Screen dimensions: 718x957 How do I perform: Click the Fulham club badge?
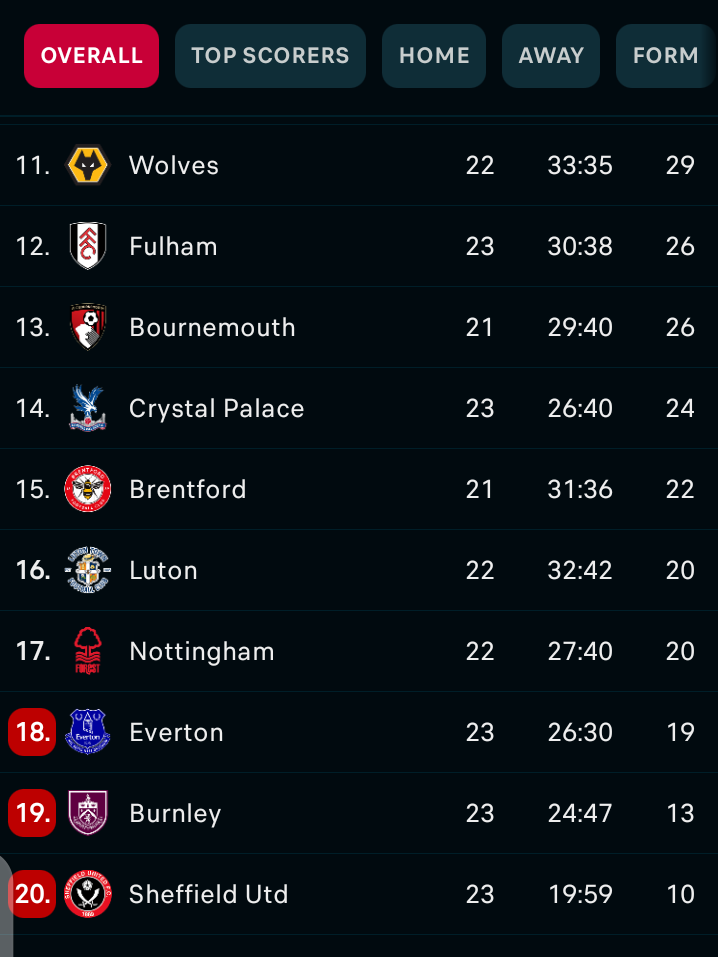[x=88, y=246]
